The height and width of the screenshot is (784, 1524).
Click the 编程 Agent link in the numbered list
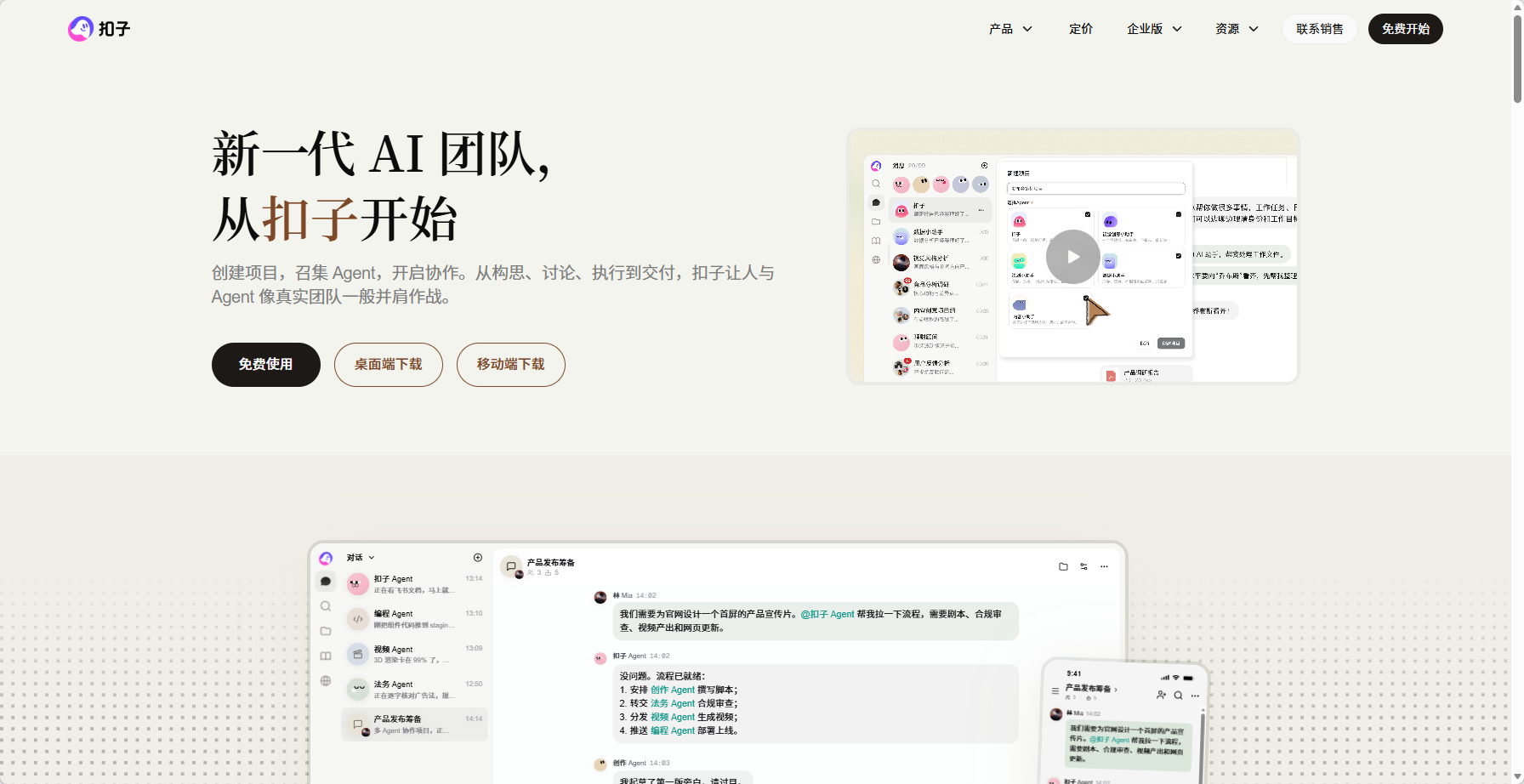click(673, 731)
